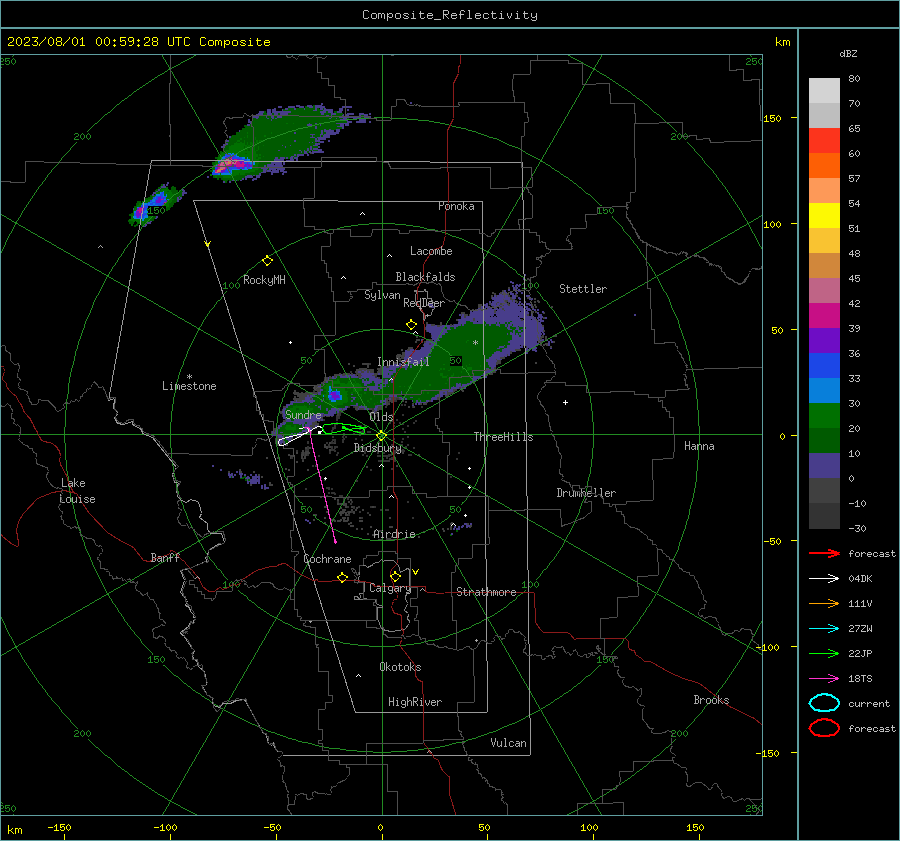Viewport: 900px width, 841px height.
Task: Click the red forecast ellipse legend icon
Action: [x=824, y=728]
